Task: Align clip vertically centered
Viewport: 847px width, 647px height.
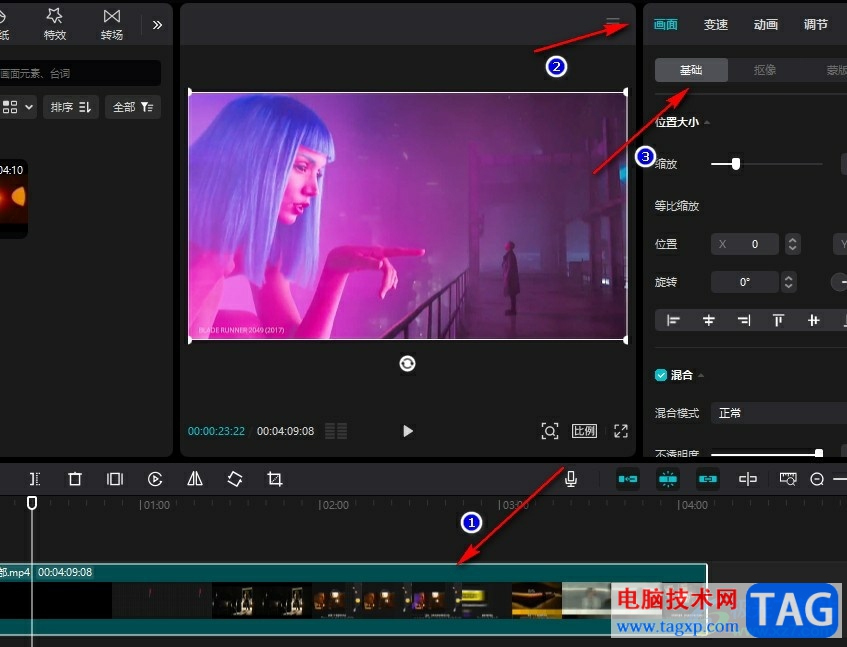Action: pyautogui.click(x=814, y=321)
